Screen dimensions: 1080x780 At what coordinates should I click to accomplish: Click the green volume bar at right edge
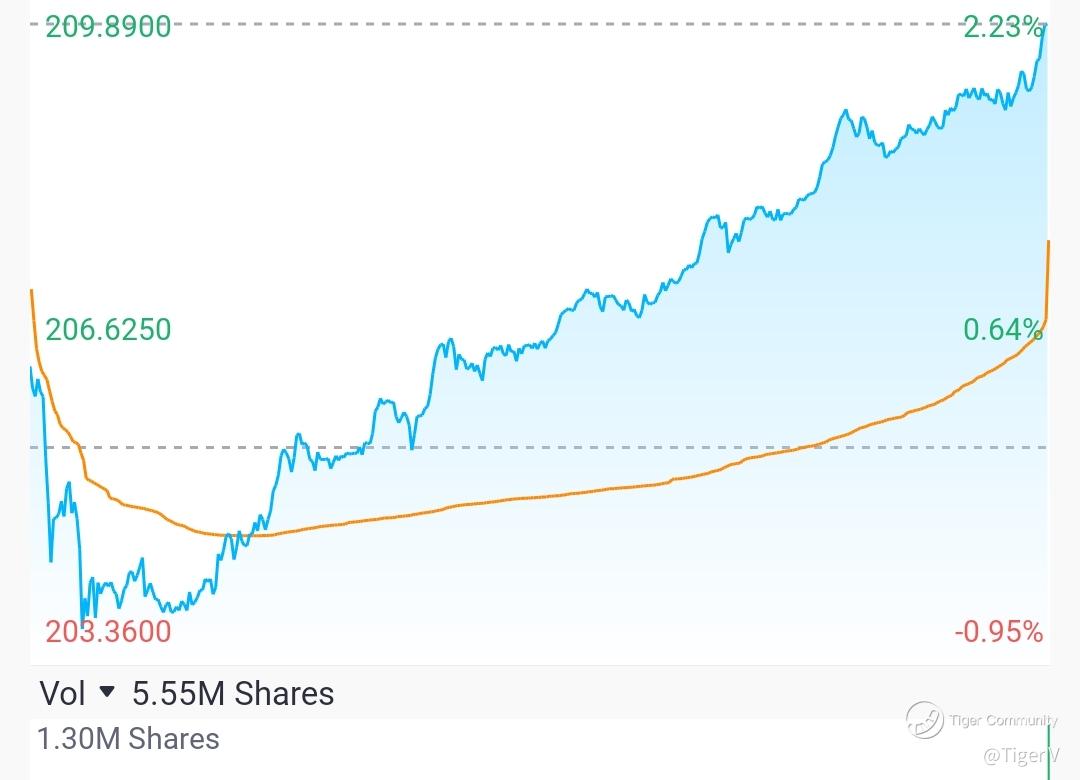pyautogui.click(x=1048, y=750)
